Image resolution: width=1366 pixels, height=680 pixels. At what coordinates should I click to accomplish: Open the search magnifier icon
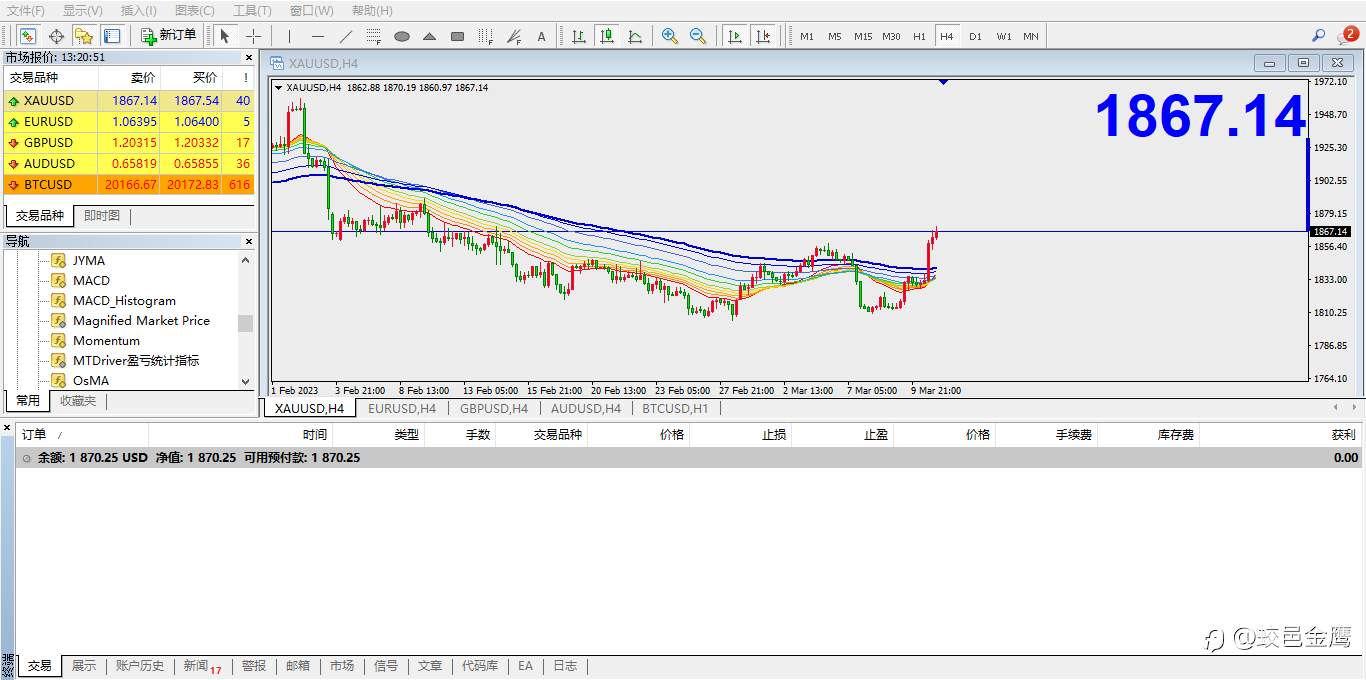point(1318,36)
